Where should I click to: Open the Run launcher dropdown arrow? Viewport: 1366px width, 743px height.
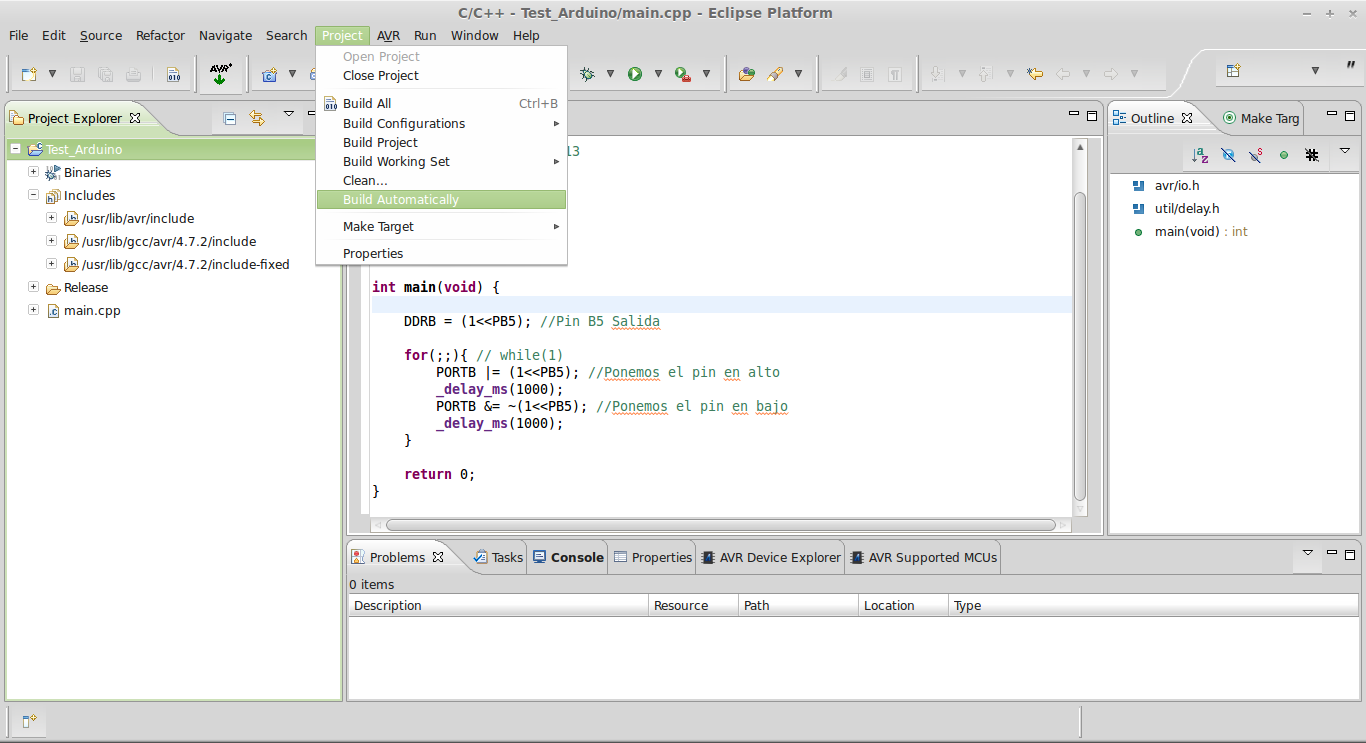(658, 74)
